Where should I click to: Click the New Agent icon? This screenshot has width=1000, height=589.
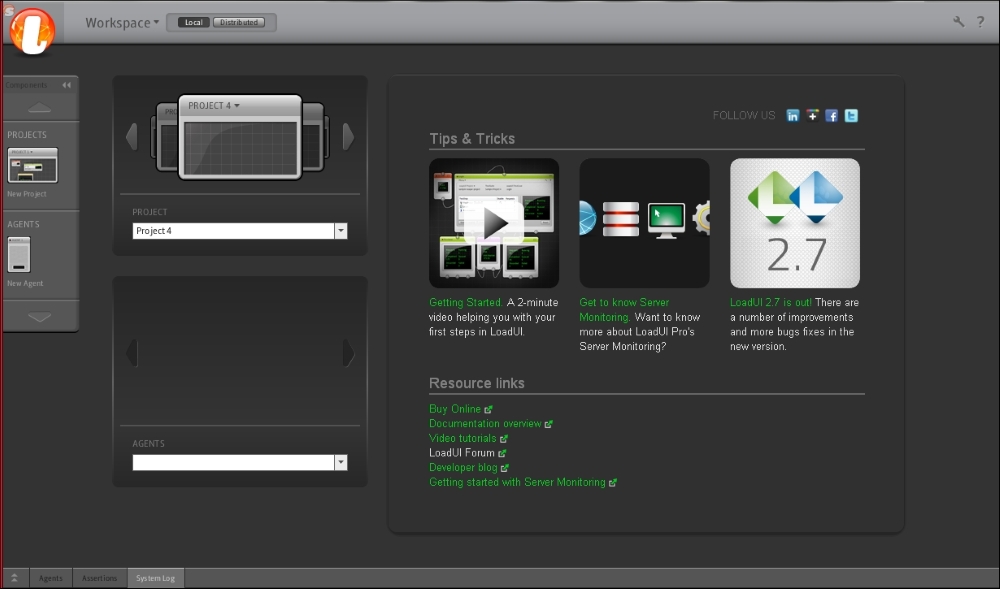click(19, 254)
